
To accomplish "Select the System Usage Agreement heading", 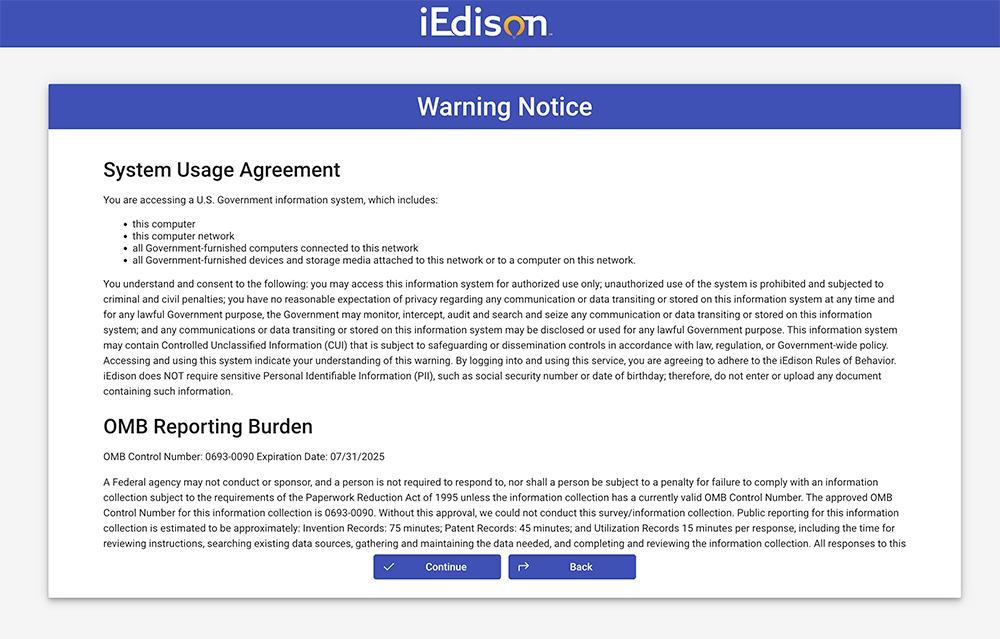I will point(222,170).
